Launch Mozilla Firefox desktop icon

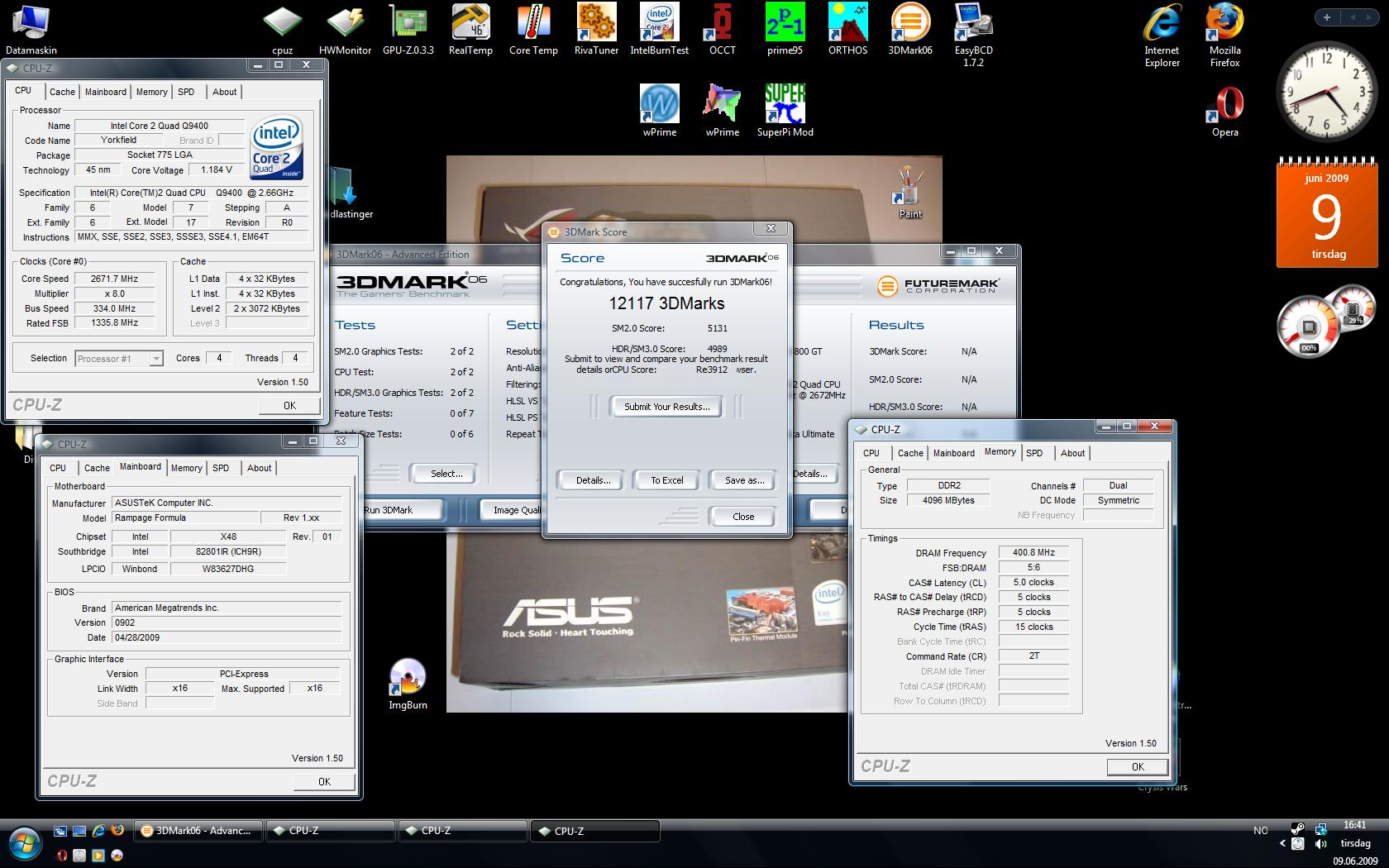tap(1224, 35)
